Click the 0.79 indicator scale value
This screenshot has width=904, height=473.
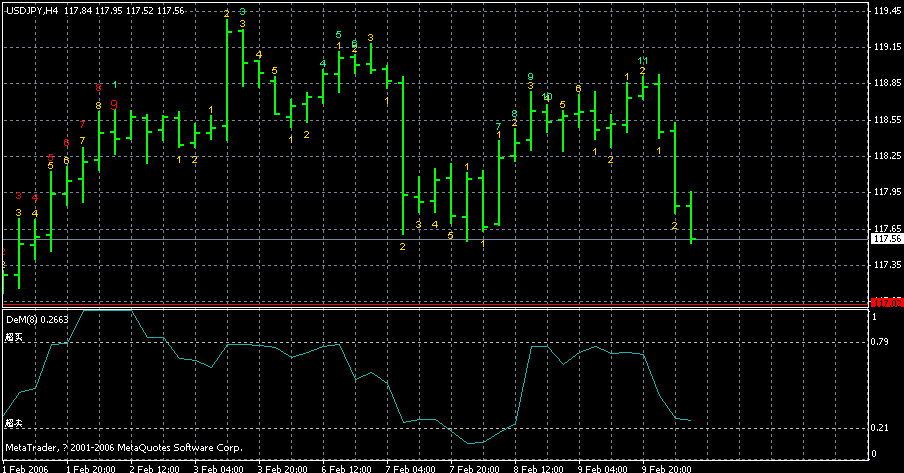[x=881, y=342]
